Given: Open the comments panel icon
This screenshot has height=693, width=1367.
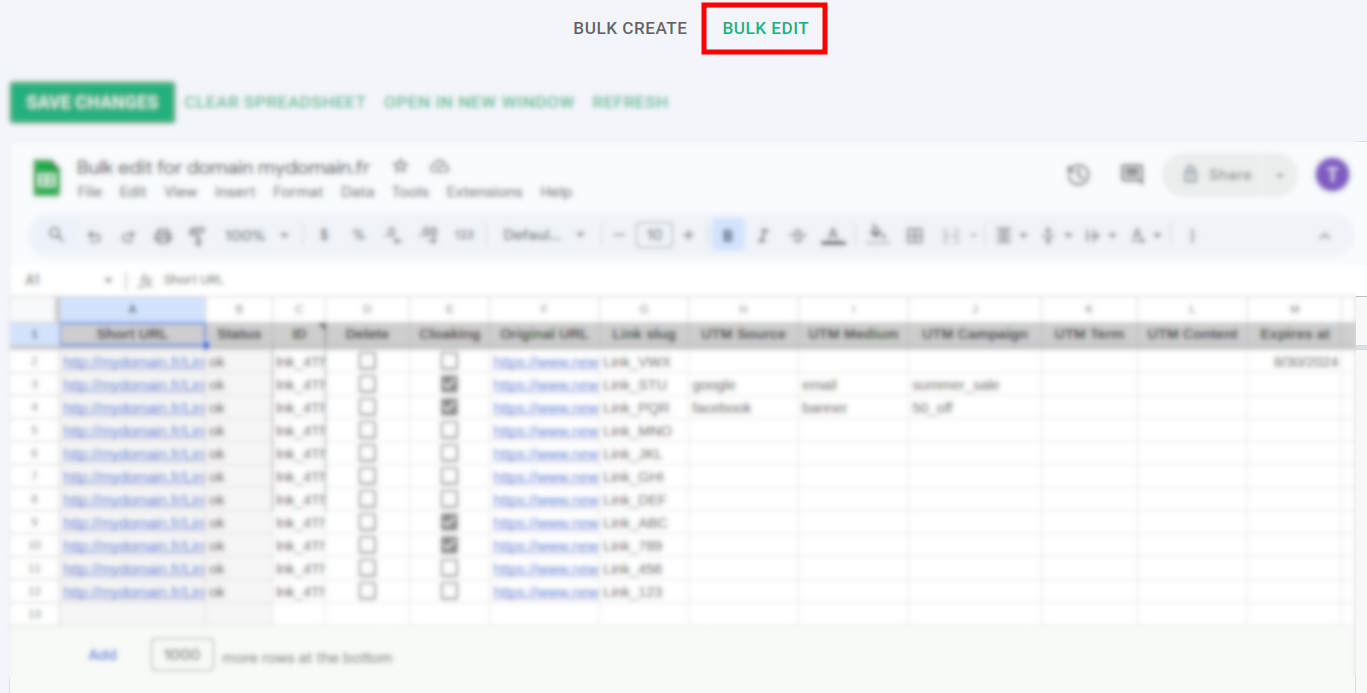Looking at the screenshot, I should (1132, 175).
